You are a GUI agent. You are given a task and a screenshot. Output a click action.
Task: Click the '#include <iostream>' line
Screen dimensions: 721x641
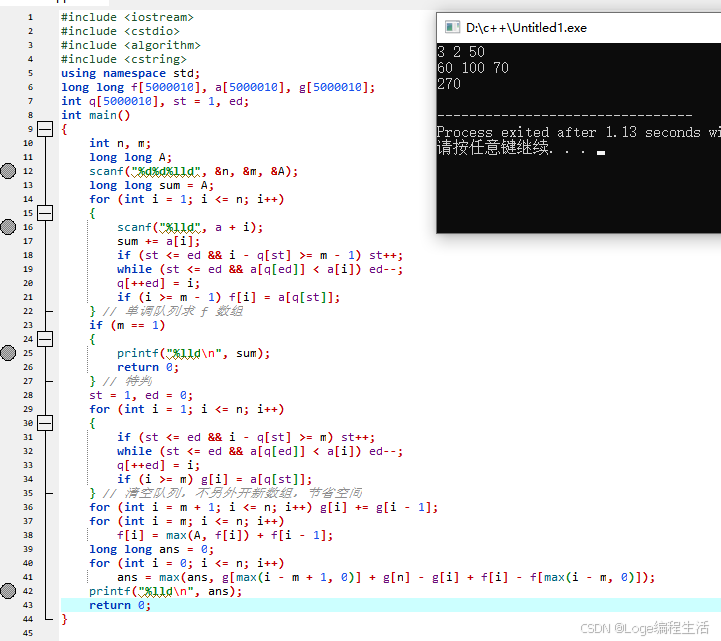tap(127, 17)
